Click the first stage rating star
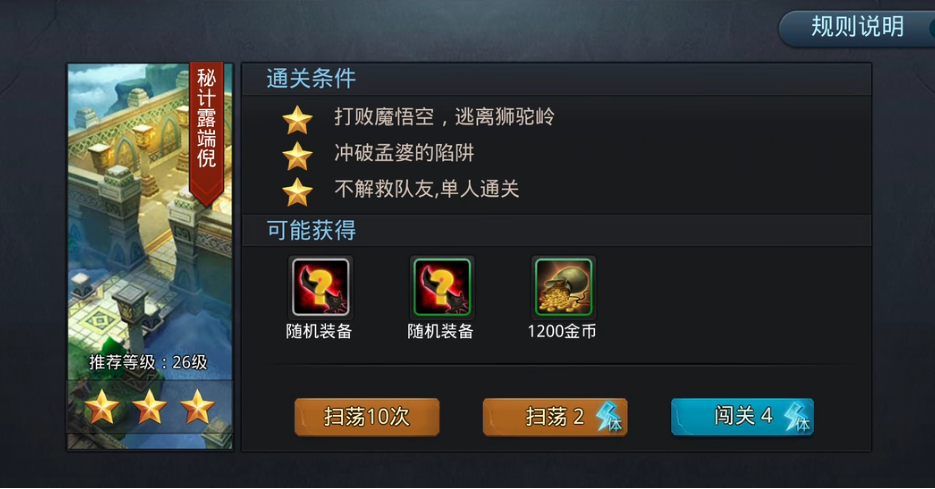 pos(101,407)
